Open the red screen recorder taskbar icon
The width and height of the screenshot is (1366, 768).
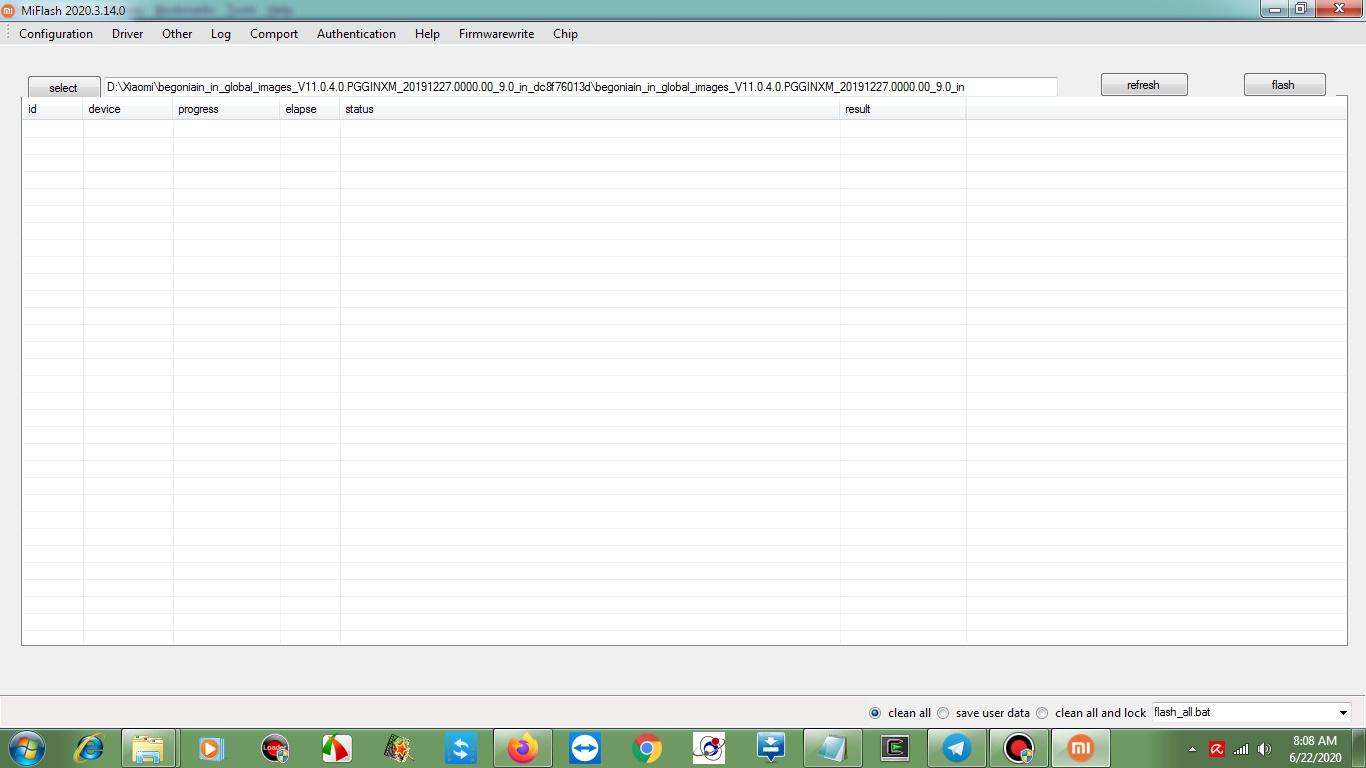pos(1018,748)
